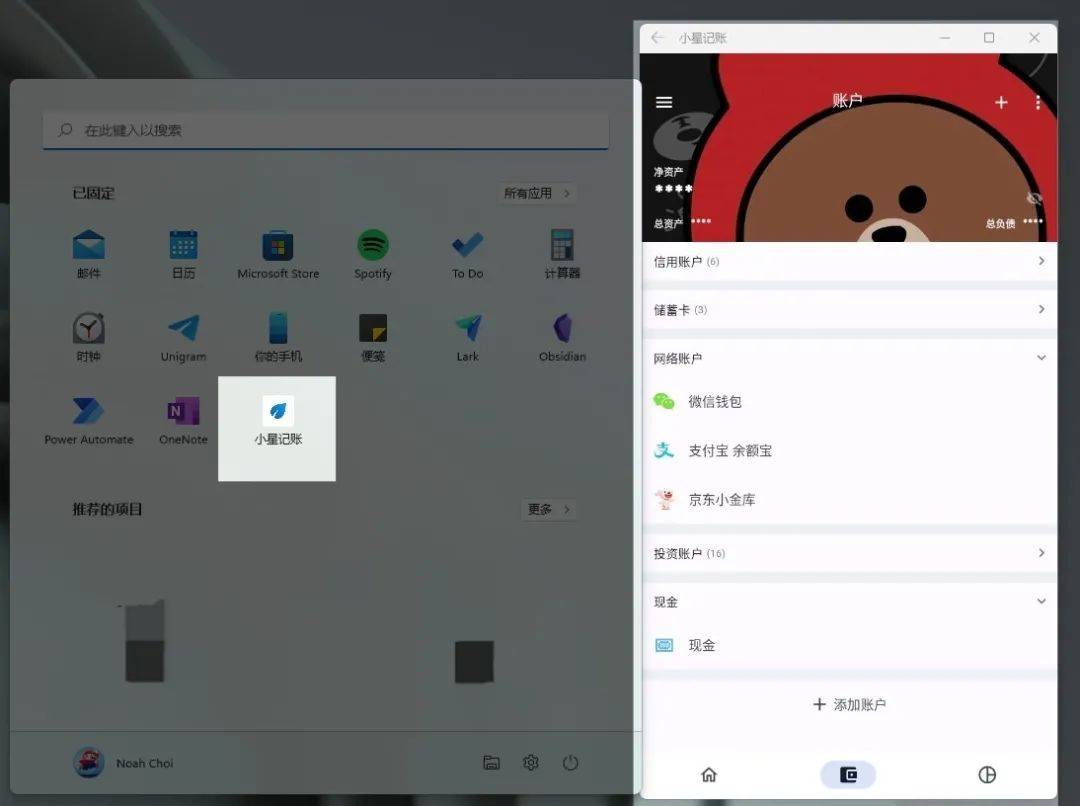Collapse the 网络账户 section
The image size is (1080, 806).
coord(849,358)
